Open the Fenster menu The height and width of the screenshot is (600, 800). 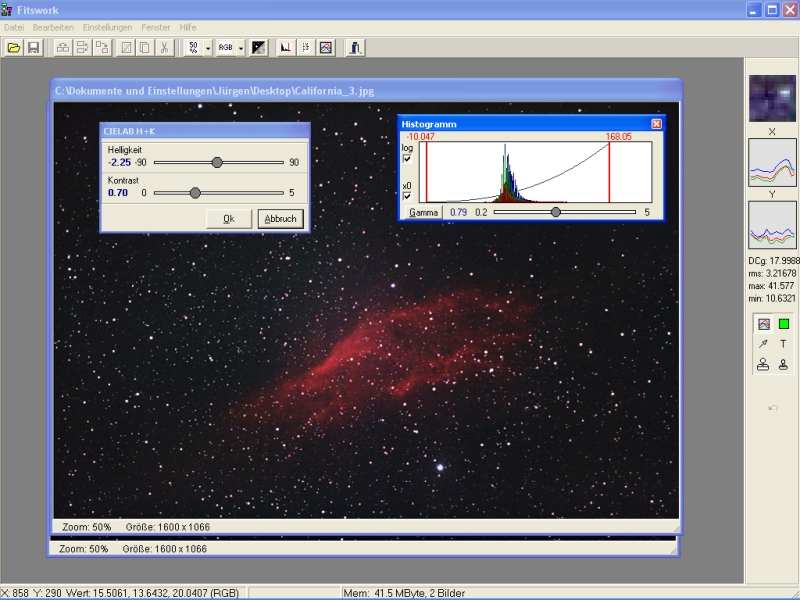coord(155,27)
